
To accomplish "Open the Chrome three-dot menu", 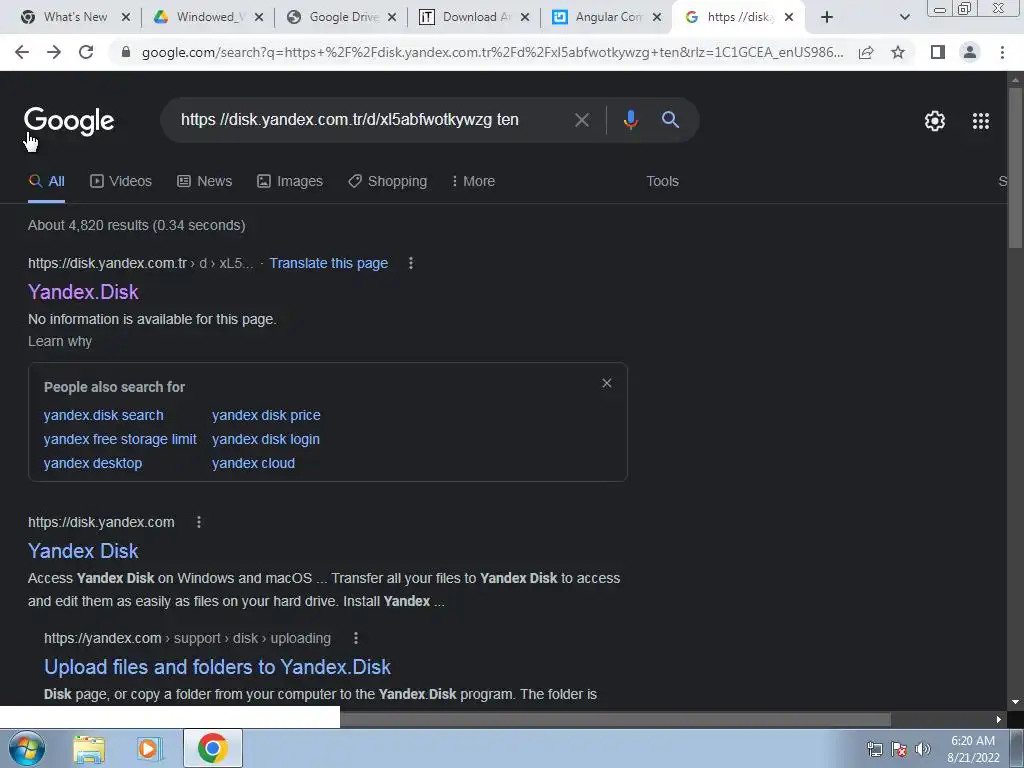I will point(1002,52).
